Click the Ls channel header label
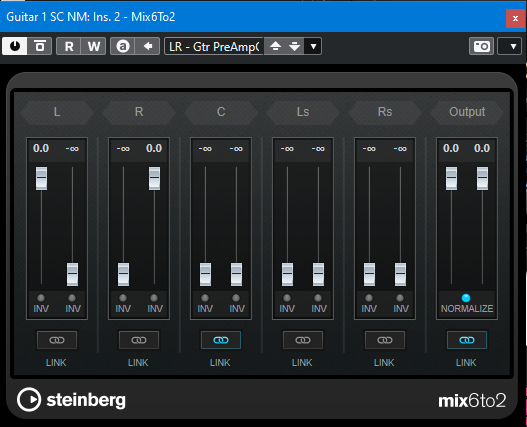 (303, 112)
